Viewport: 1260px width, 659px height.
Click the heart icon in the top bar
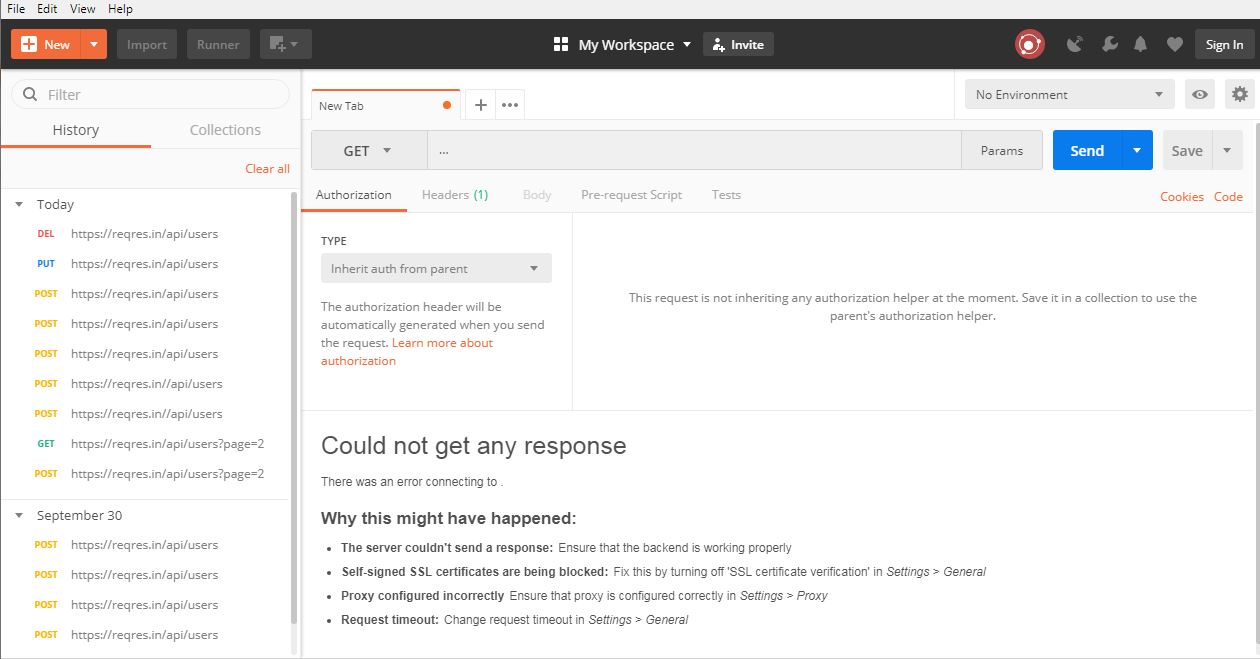1174,44
